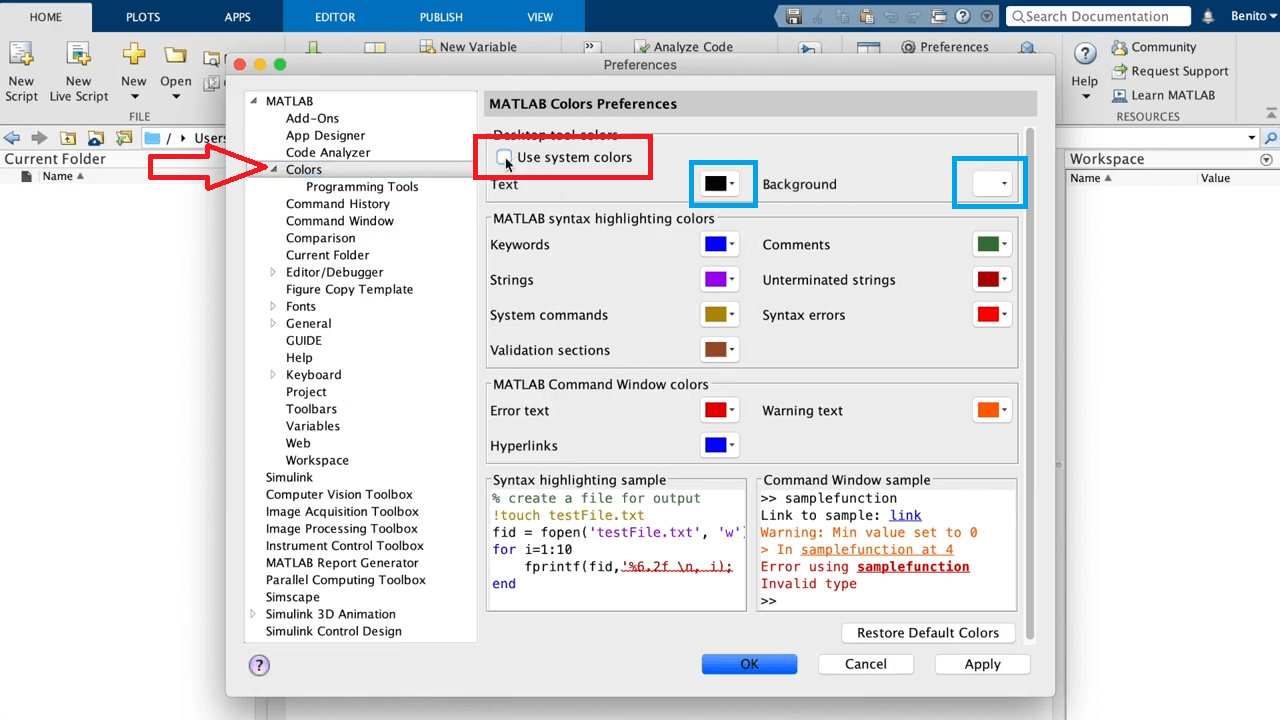The image size is (1280, 720).
Task: Open the System commands color dropdown
Action: pos(719,315)
